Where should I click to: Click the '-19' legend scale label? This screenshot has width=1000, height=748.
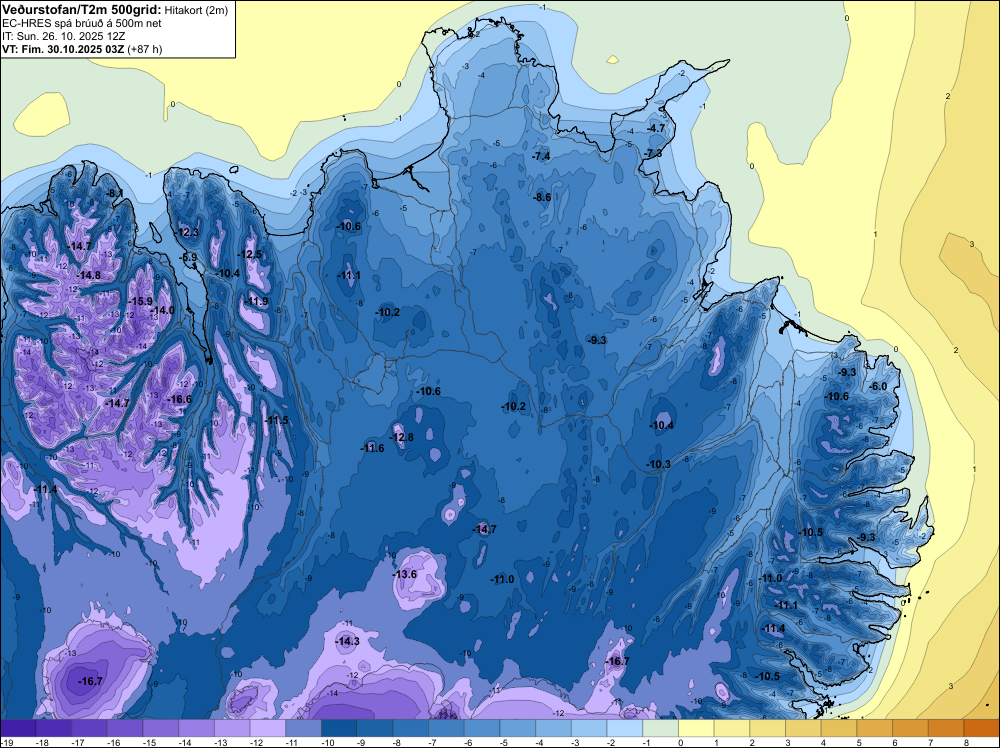coord(7,742)
